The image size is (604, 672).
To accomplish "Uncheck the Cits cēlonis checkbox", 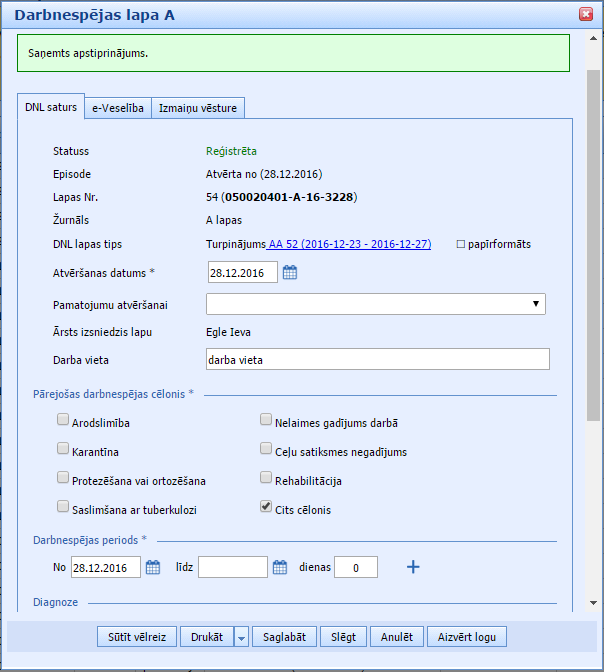I will [x=266, y=508].
